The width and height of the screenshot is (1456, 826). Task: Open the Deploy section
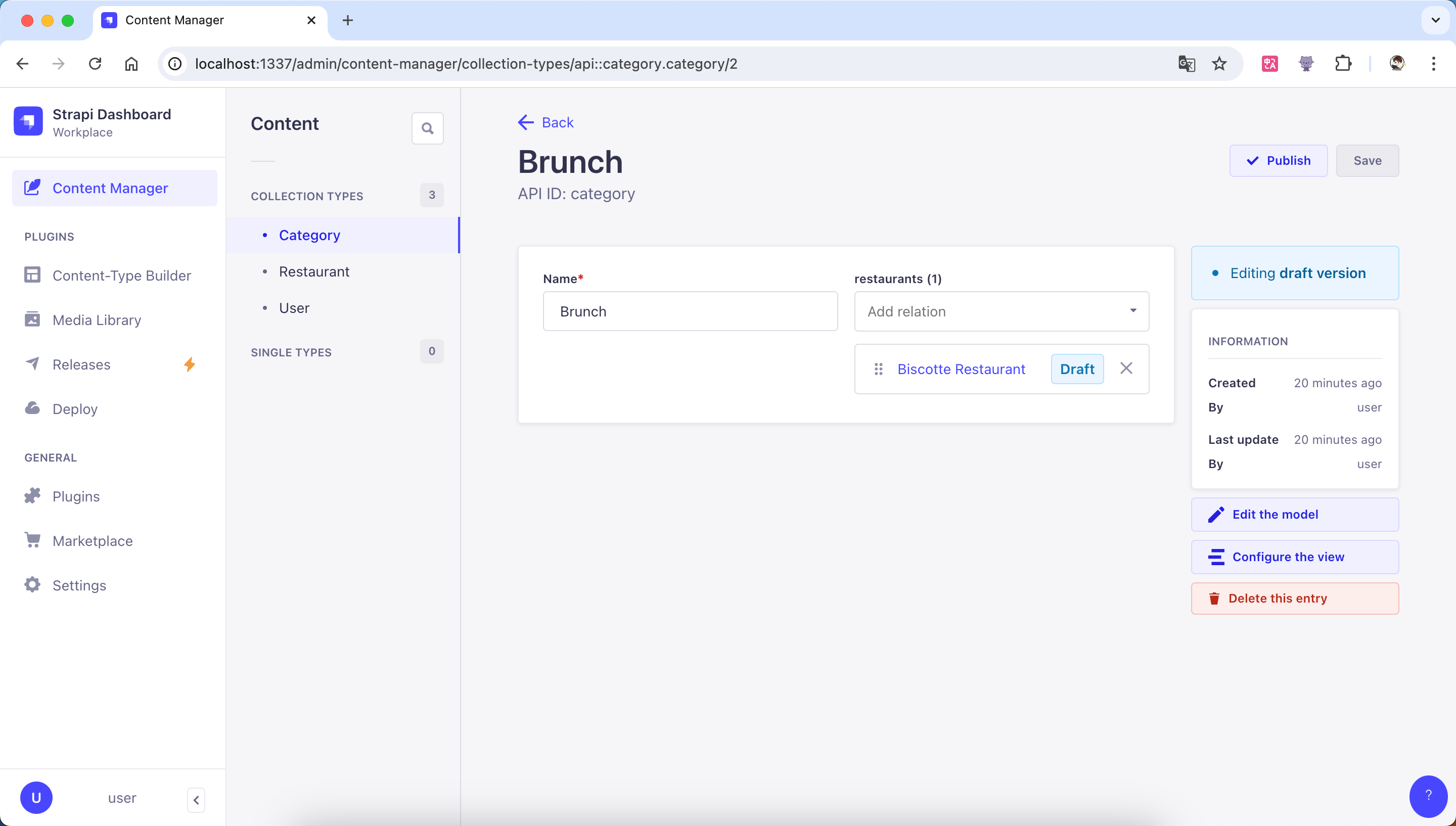tap(75, 409)
